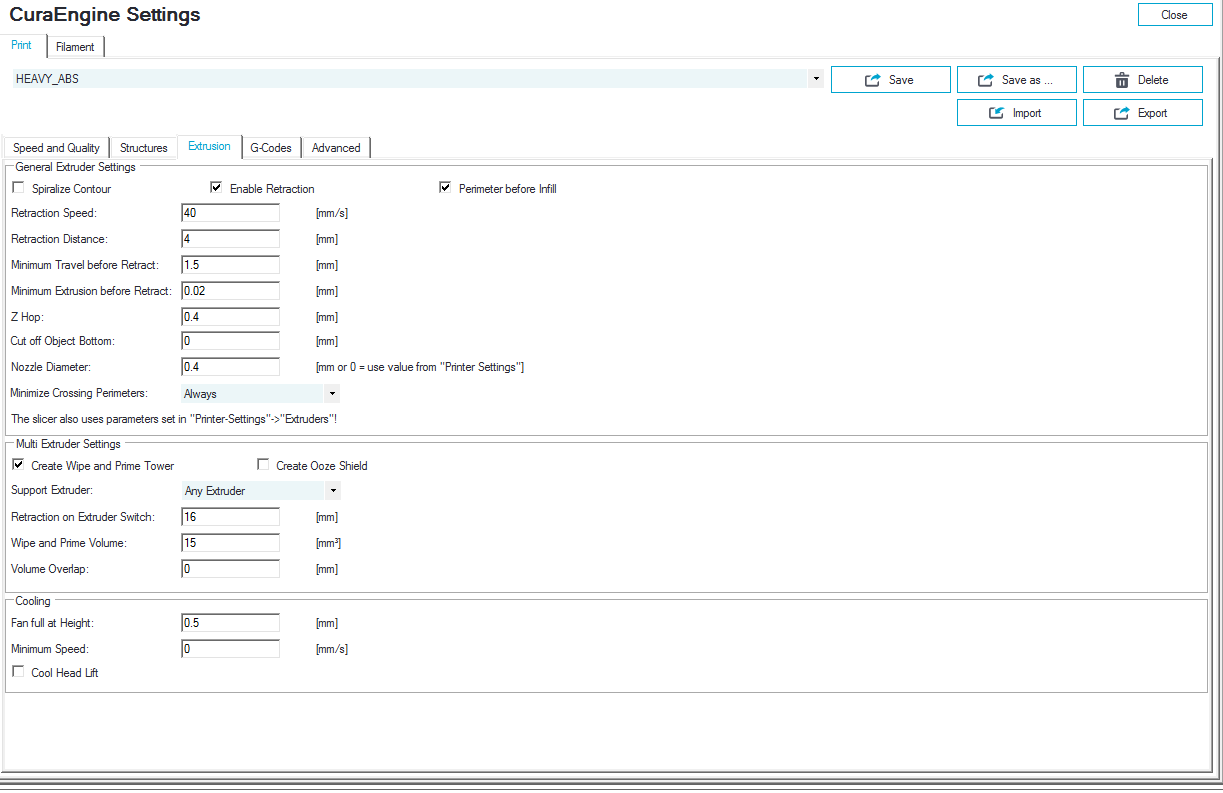Uncheck Enable Retraction
This screenshot has height=793, width=1223.
(x=216, y=188)
